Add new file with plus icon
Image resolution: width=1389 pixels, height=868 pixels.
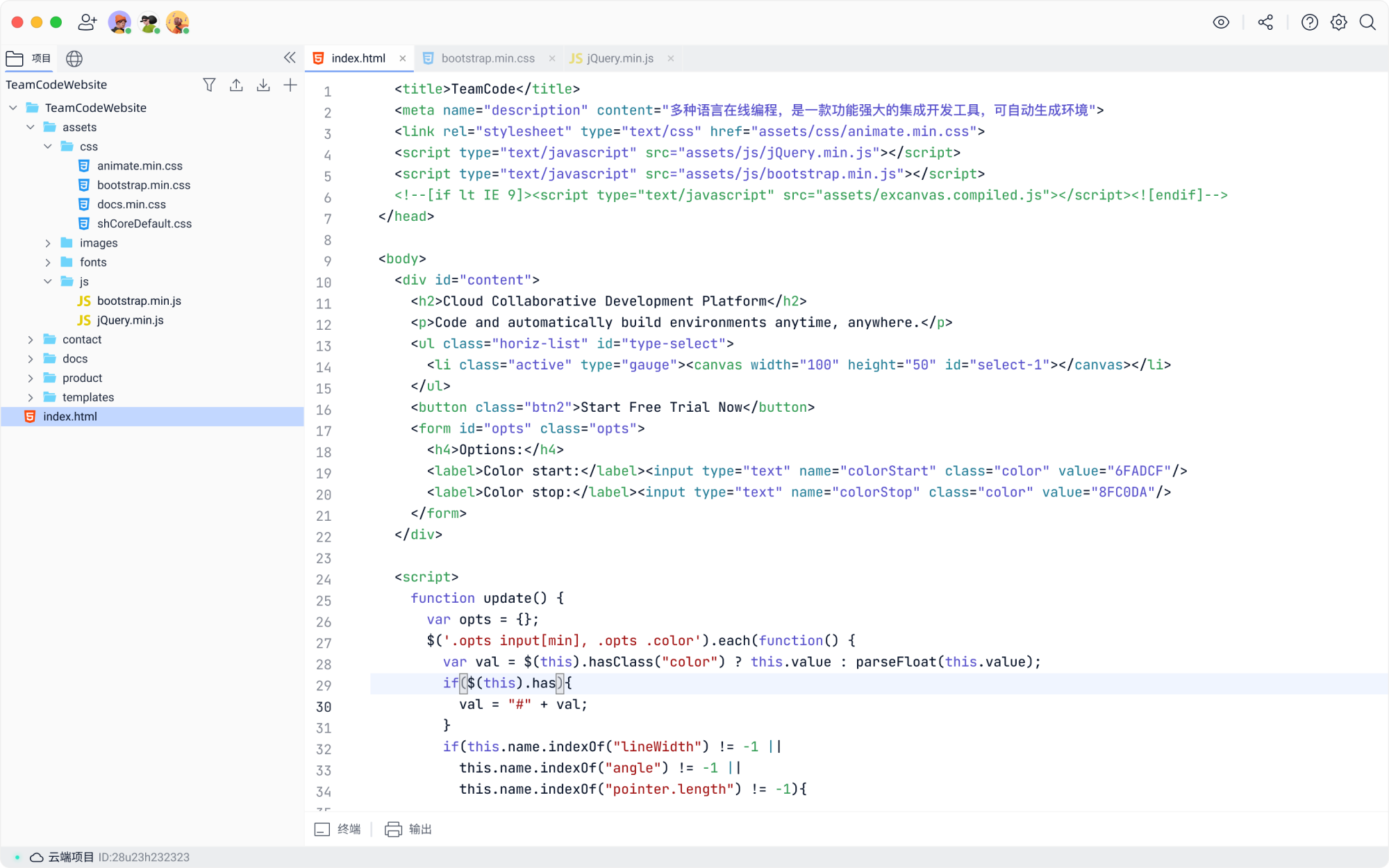pyautogui.click(x=290, y=85)
